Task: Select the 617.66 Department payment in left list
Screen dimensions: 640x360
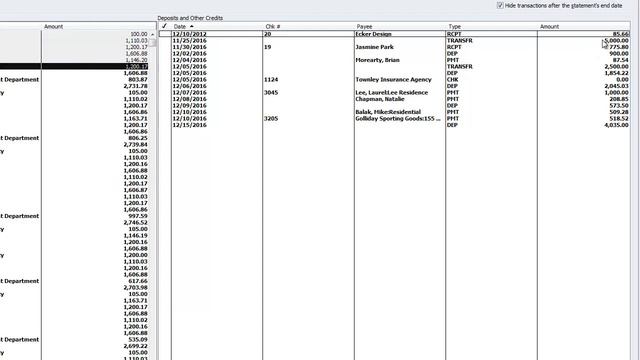Action: [74, 281]
